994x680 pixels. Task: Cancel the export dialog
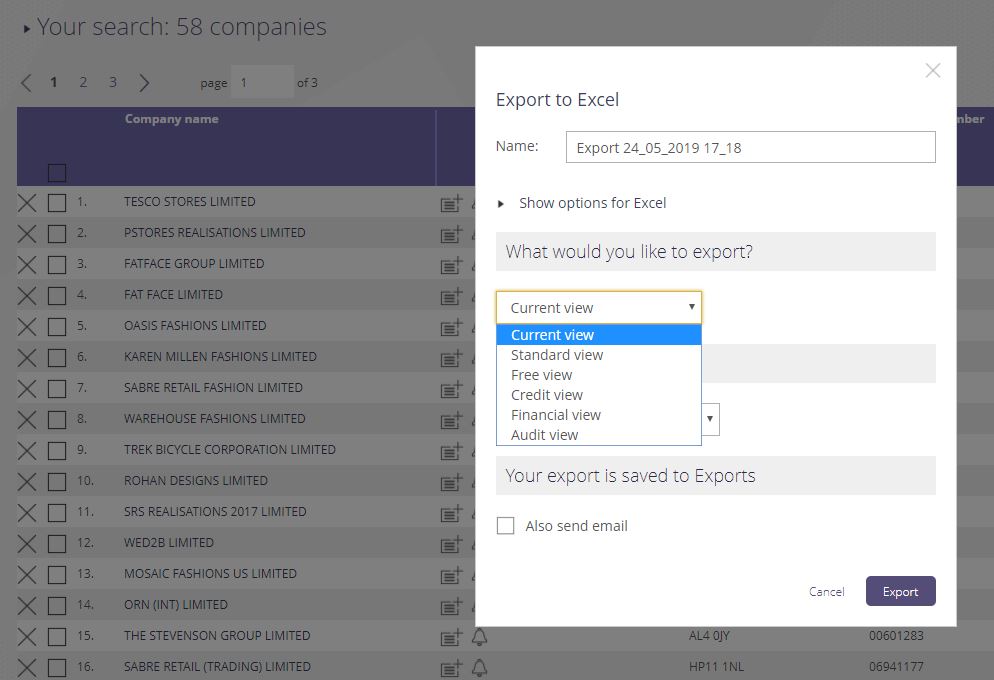(826, 591)
